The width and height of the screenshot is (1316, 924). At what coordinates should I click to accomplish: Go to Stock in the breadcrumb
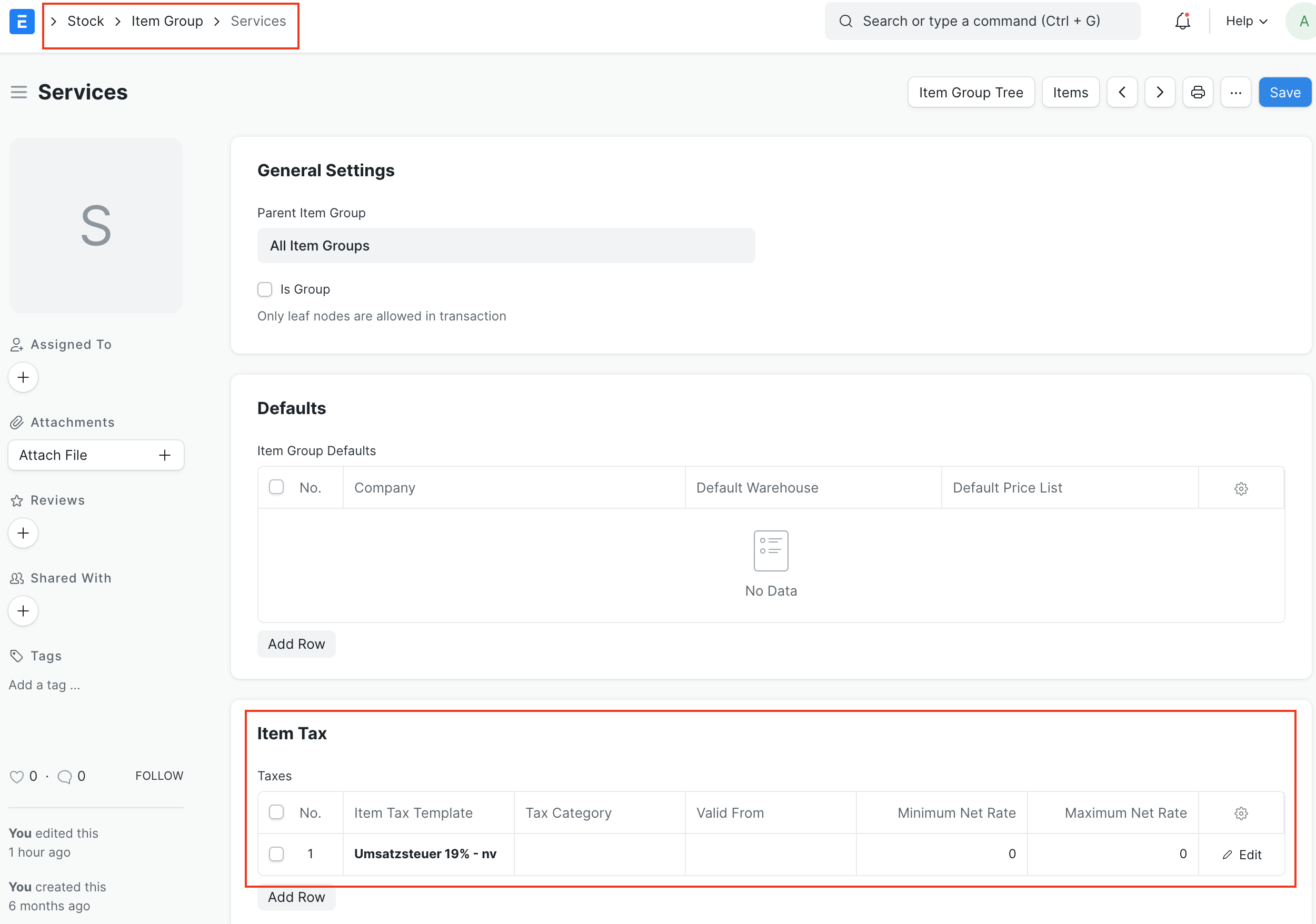point(85,21)
